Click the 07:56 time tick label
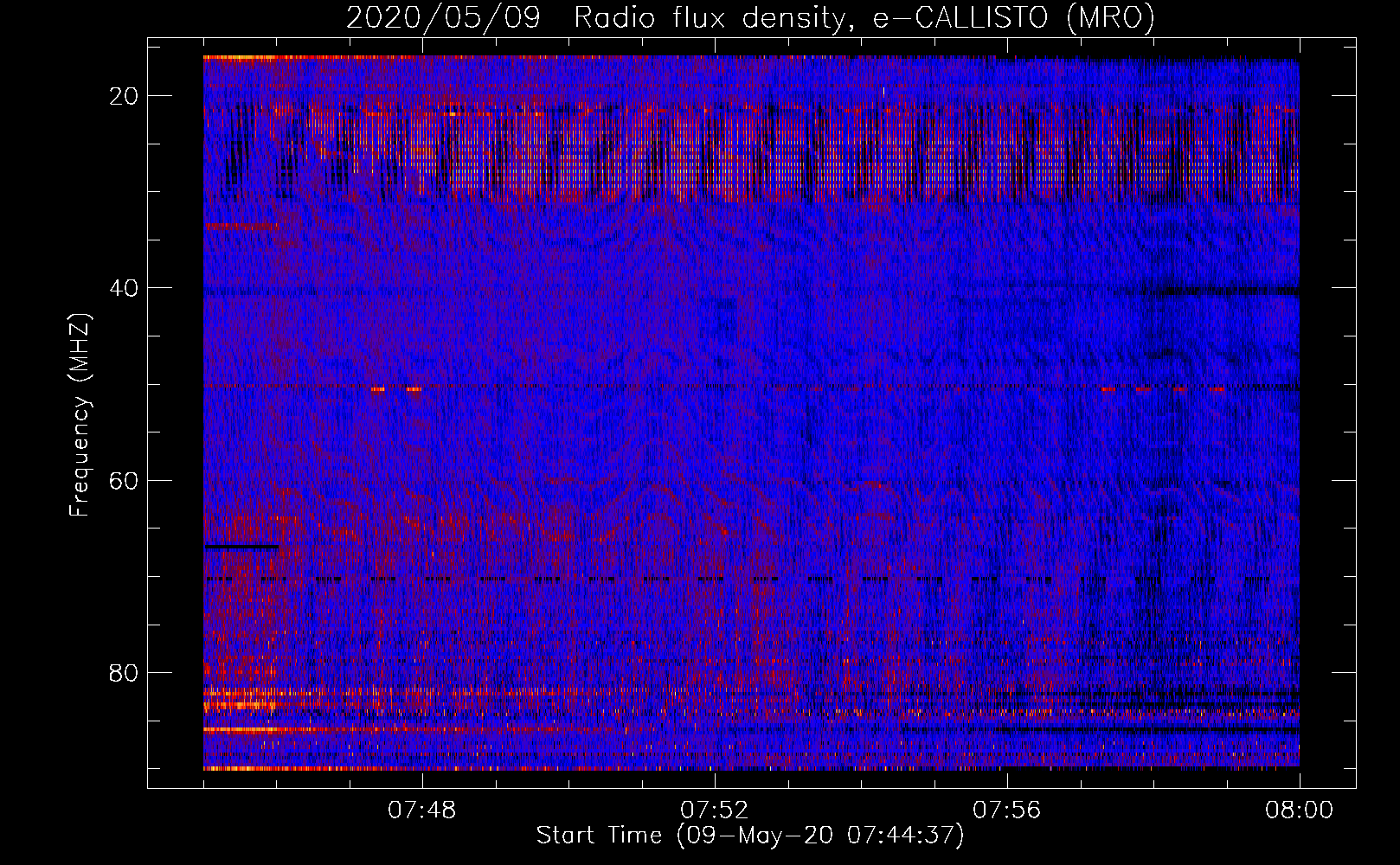The height and width of the screenshot is (865, 1400). coord(1007,811)
